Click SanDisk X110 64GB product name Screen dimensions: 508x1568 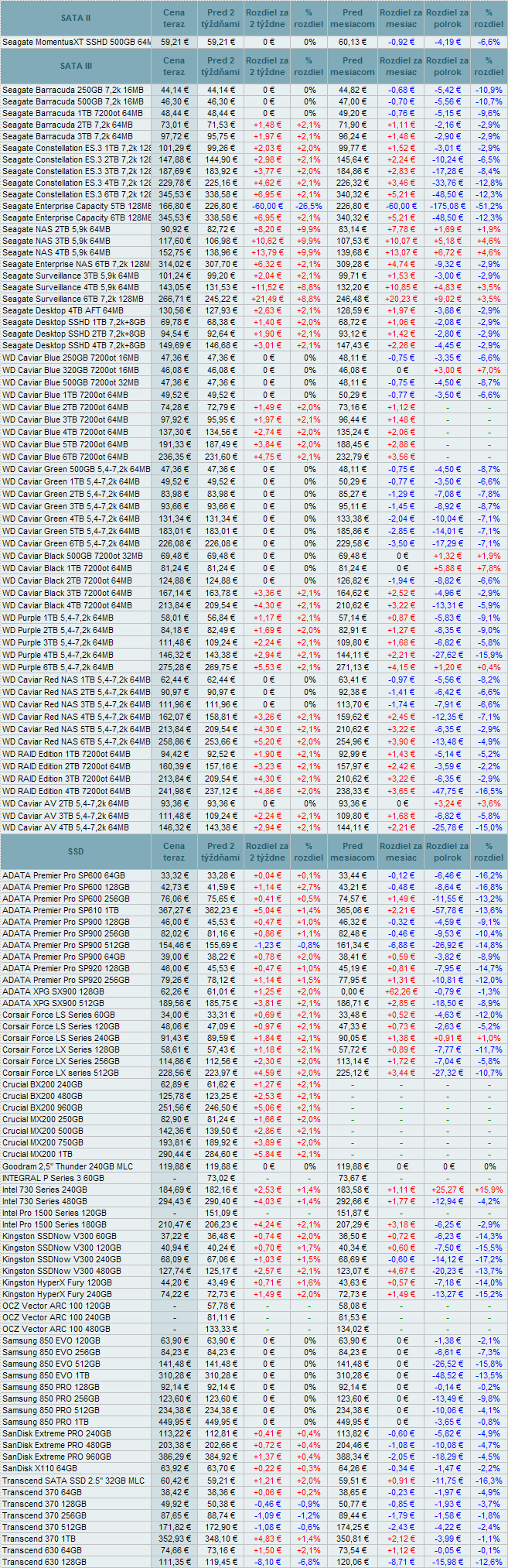click(x=39, y=1468)
